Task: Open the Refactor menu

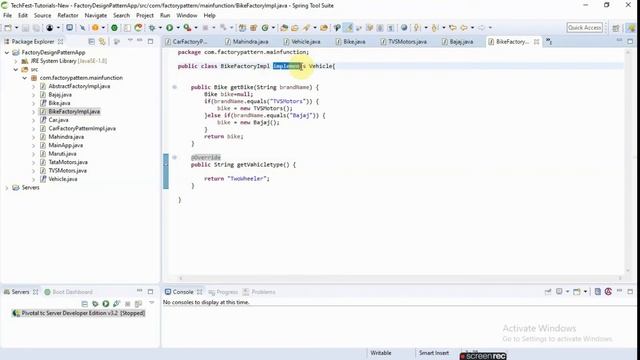Action: tap(68, 15)
